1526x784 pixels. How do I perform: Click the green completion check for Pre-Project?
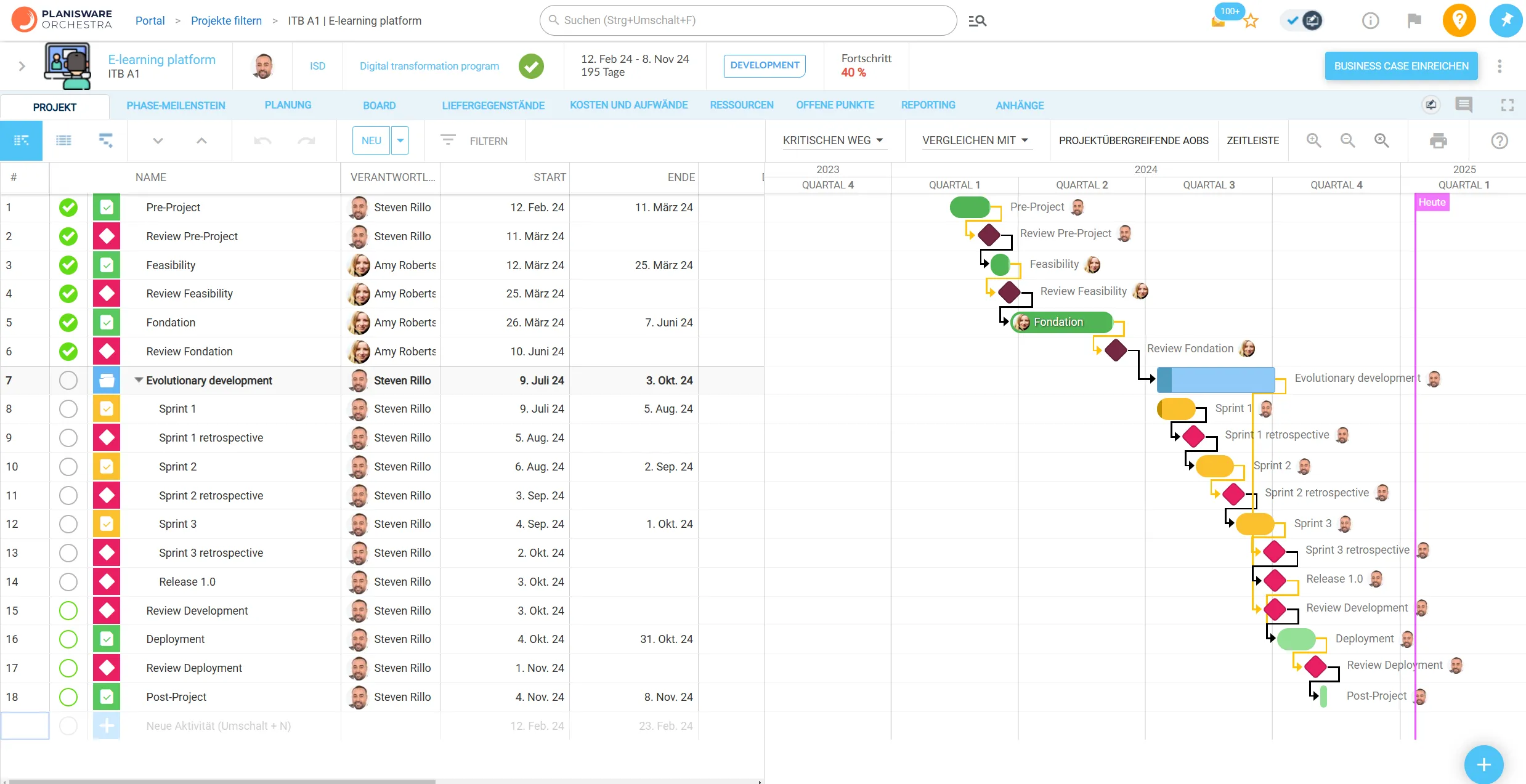tap(68, 208)
